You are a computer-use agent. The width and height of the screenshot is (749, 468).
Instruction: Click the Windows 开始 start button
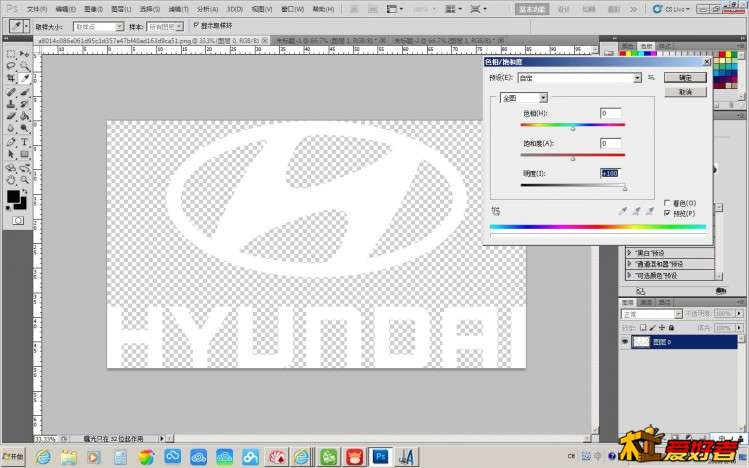pyautogui.click(x=13, y=457)
